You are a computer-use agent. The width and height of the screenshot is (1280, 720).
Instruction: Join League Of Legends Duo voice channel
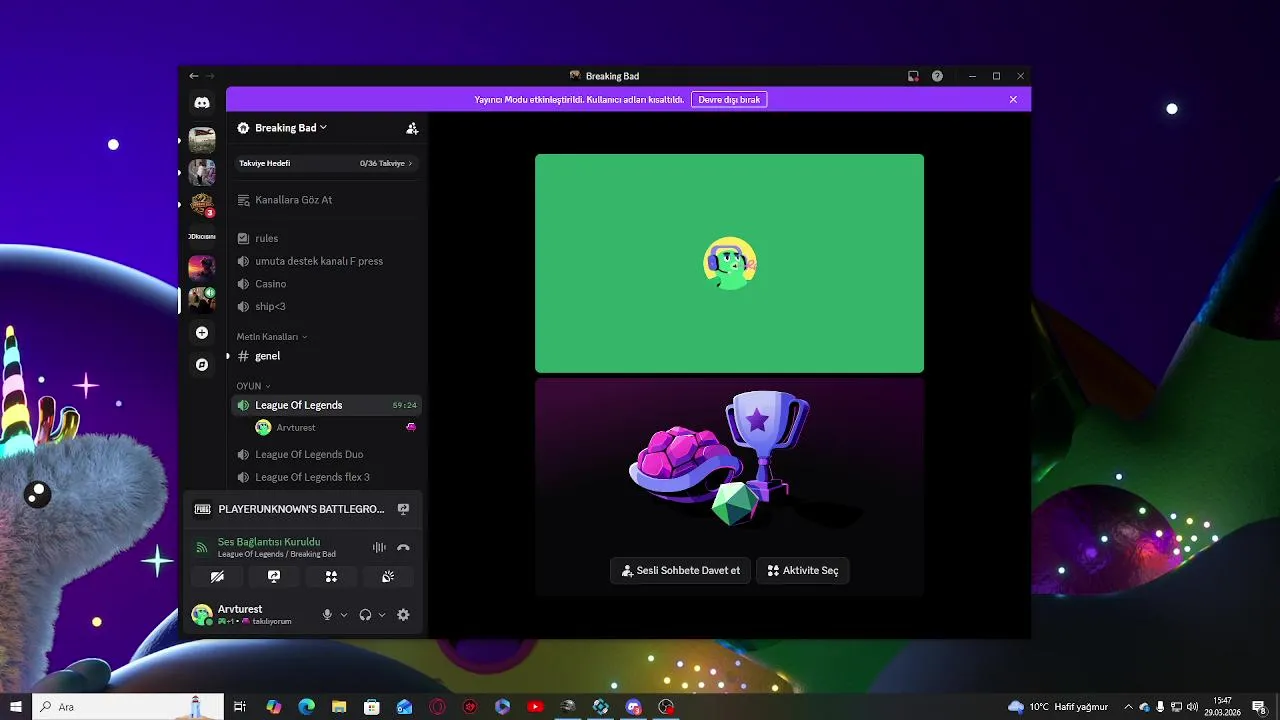[x=326, y=454]
